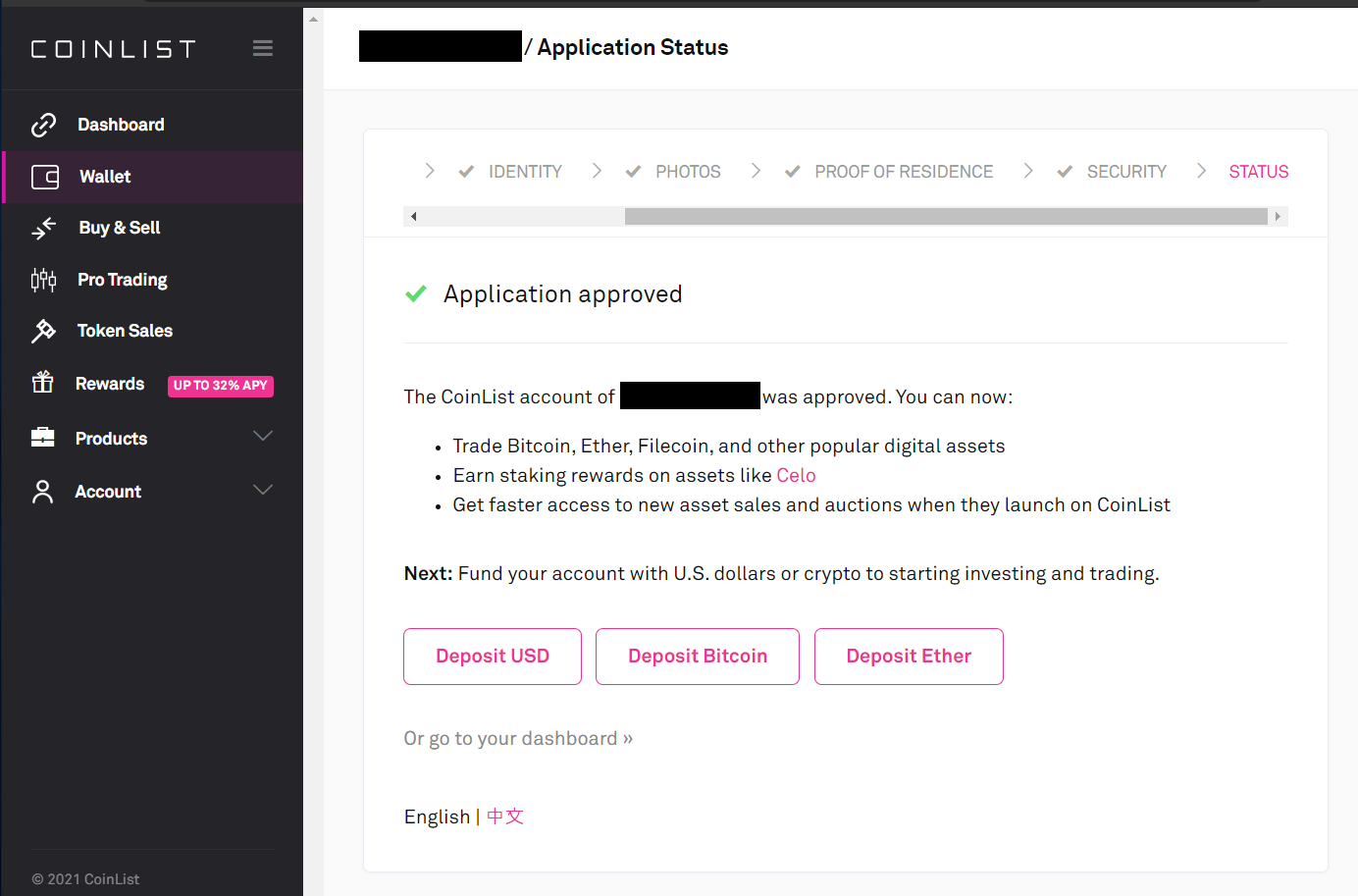Follow Or go to your dashboard link

(x=518, y=738)
